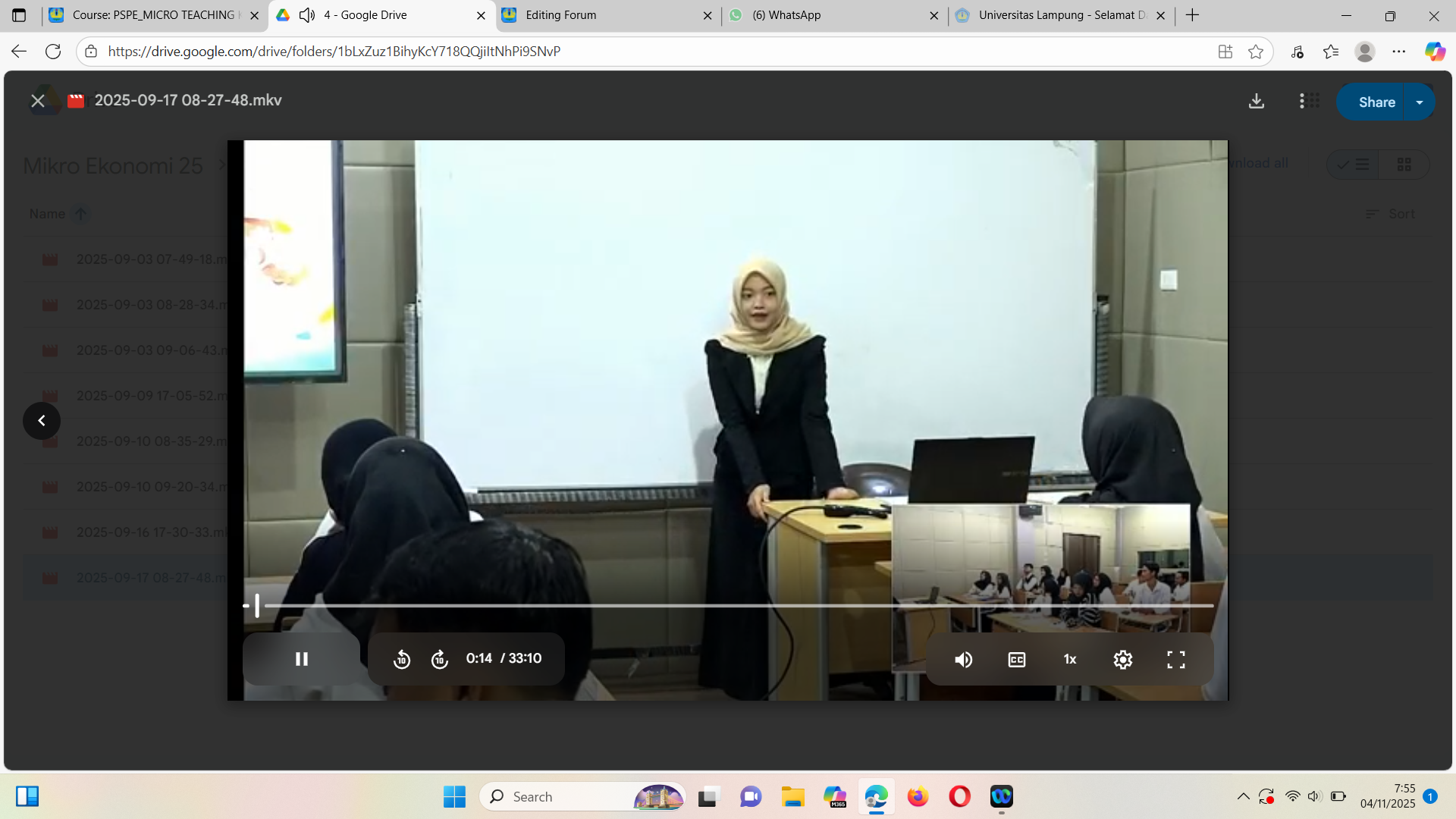
Task: Rewind video 10 seconds
Action: 402,660
